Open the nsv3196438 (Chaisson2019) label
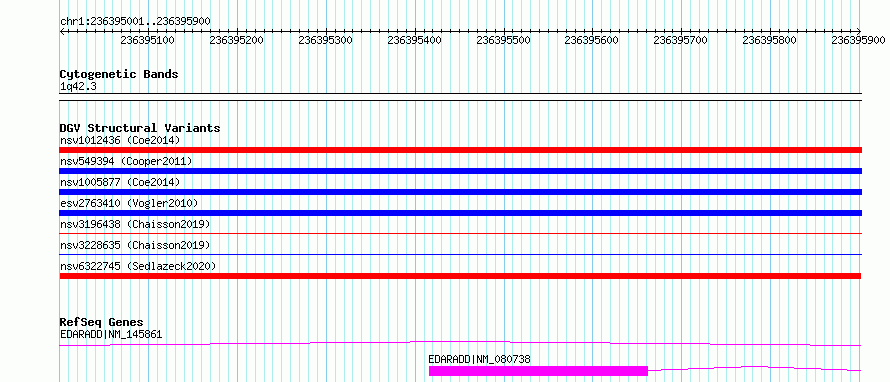This screenshot has height=382, width=890. point(135,224)
